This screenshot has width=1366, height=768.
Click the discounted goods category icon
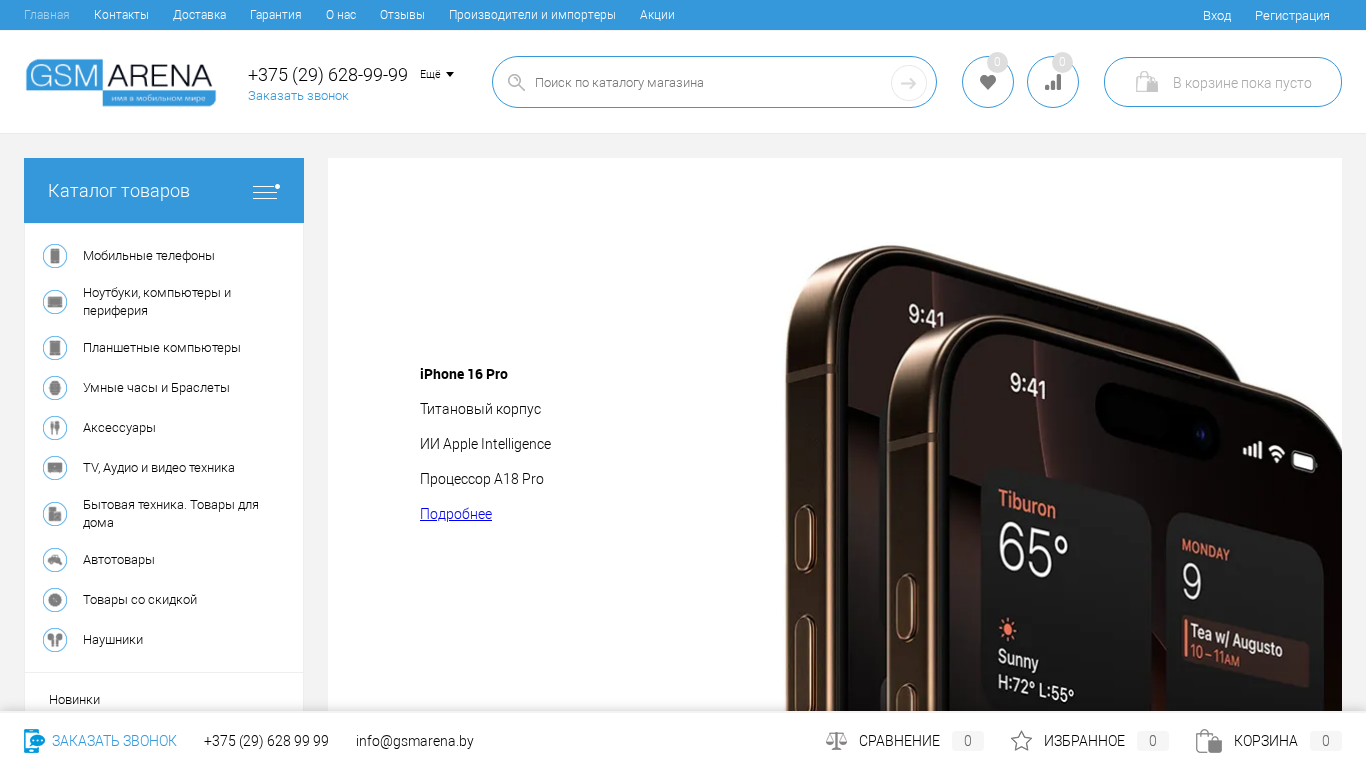(x=55, y=600)
